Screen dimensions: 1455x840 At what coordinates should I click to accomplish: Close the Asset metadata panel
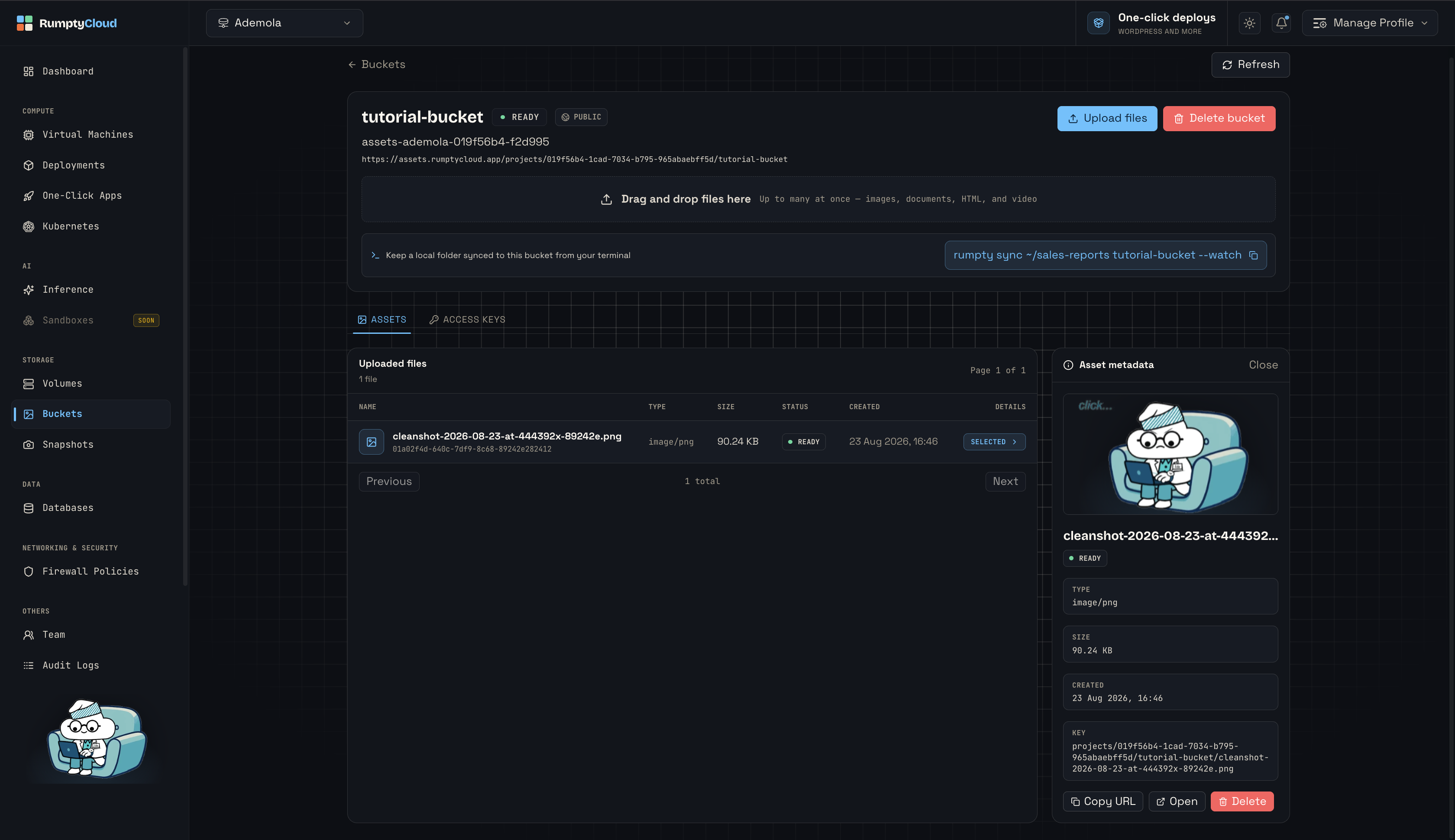pos(1264,365)
